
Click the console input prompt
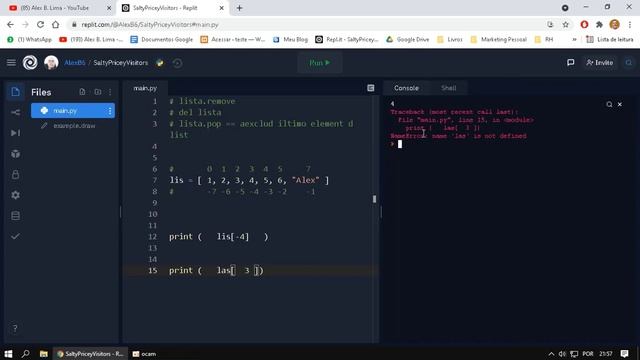[400, 144]
